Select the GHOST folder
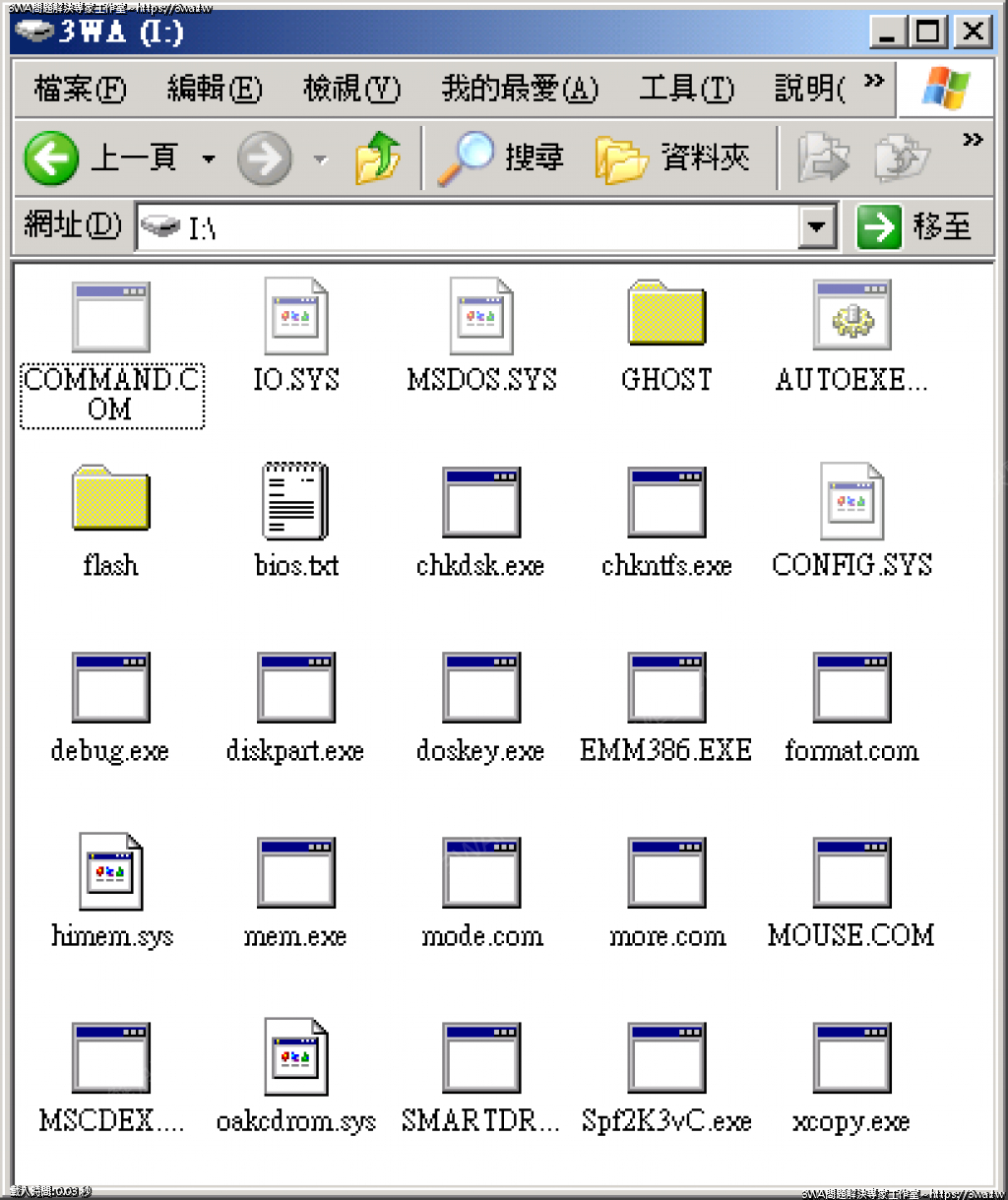1008x1200 pixels. [x=666, y=314]
